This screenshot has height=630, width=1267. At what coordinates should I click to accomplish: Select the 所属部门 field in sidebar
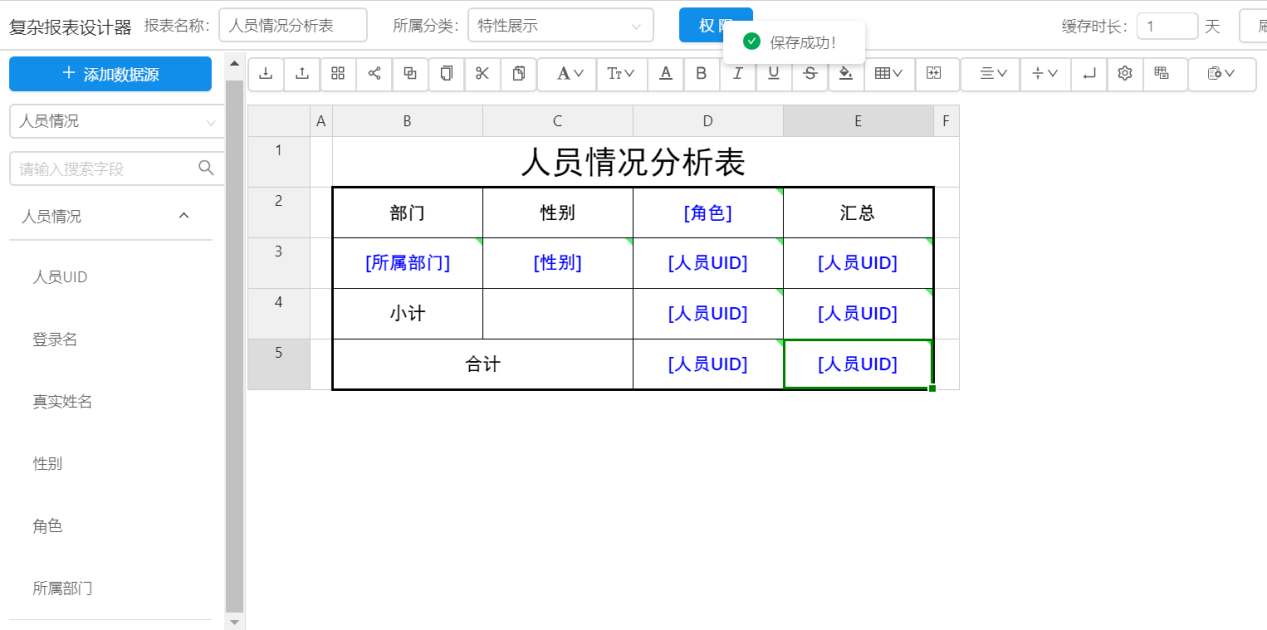tap(63, 588)
